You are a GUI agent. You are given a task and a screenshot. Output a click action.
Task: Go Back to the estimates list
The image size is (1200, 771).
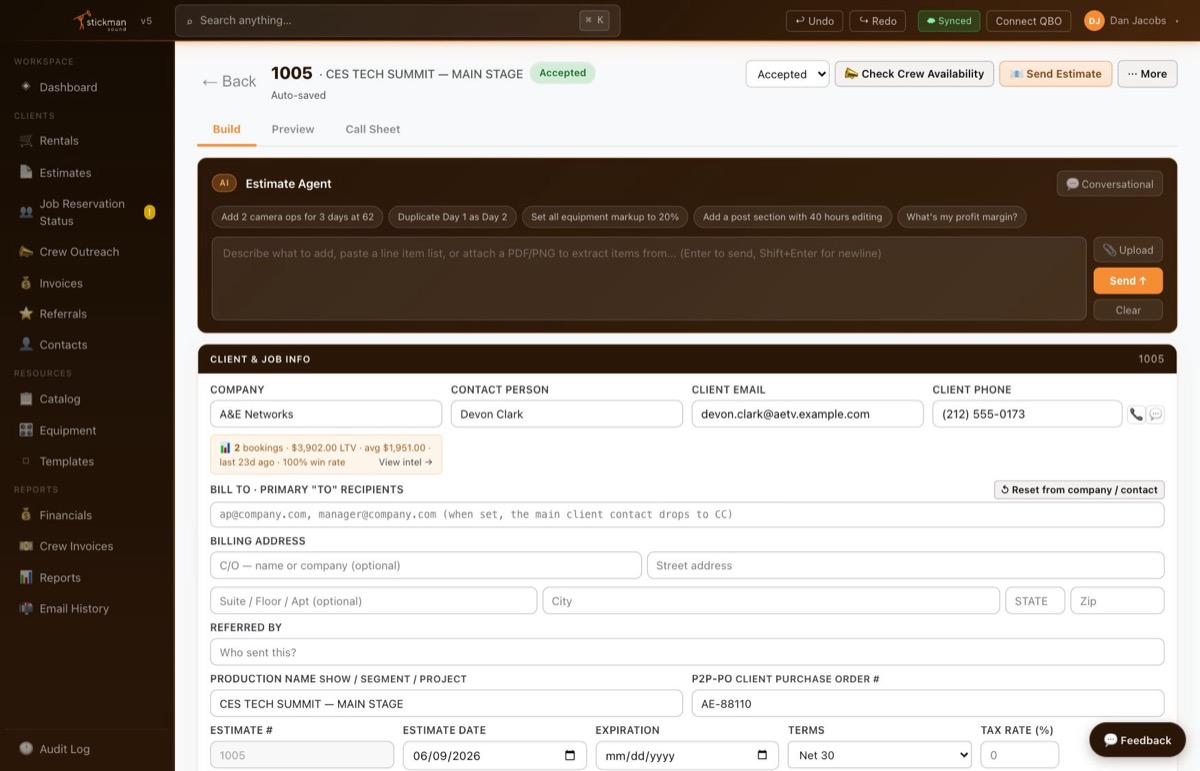pyautogui.click(x=229, y=82)
